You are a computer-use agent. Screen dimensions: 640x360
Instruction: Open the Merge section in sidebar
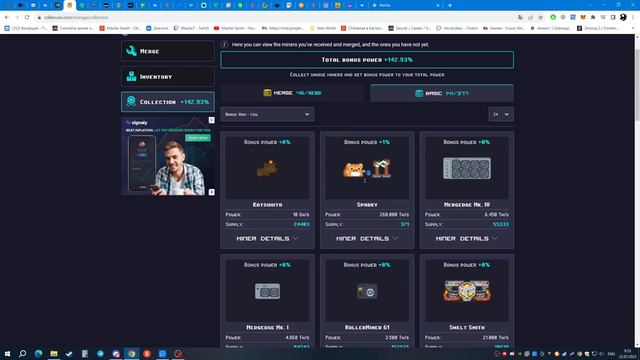tap(168, 51)
